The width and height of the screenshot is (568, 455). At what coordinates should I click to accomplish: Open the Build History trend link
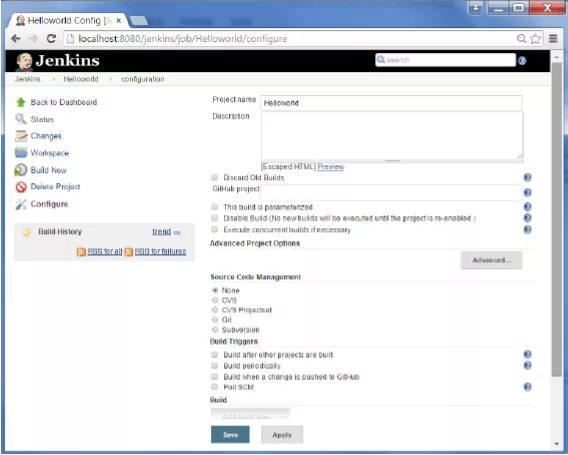tap(162, 232)
